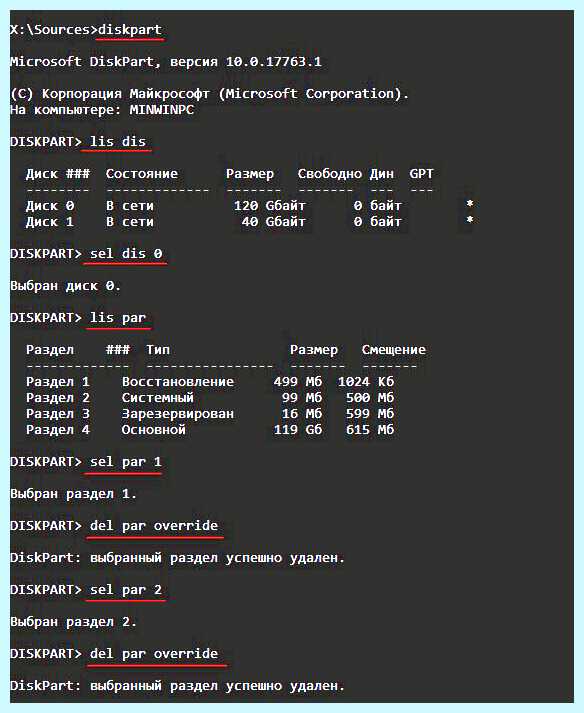Click the "diskpart" command on the first line
Image resolution: width=584 pixels, height=713 pixels.
[x=130, y=30]
